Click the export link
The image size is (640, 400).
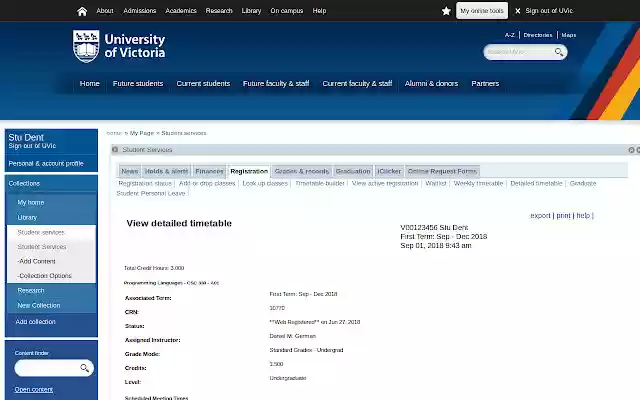pyautogui.click(x=540, y=216)
